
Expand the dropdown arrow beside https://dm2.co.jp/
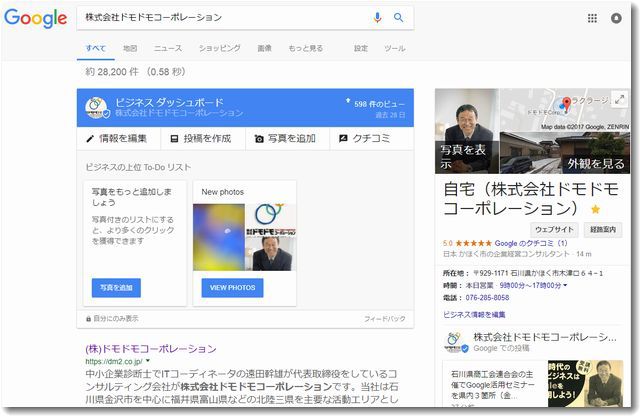pyautogui.click(x=148, y=361)
